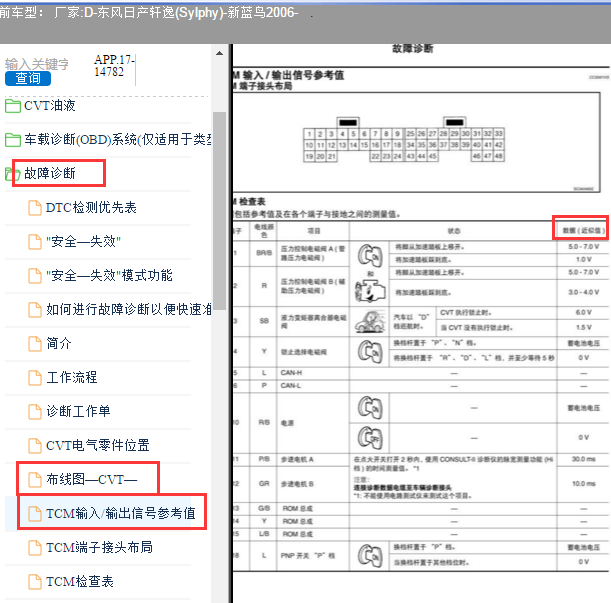Select TCM输入/输出信号参考值 entry
This screenshot has height=603, width=611.
(120, 513)
